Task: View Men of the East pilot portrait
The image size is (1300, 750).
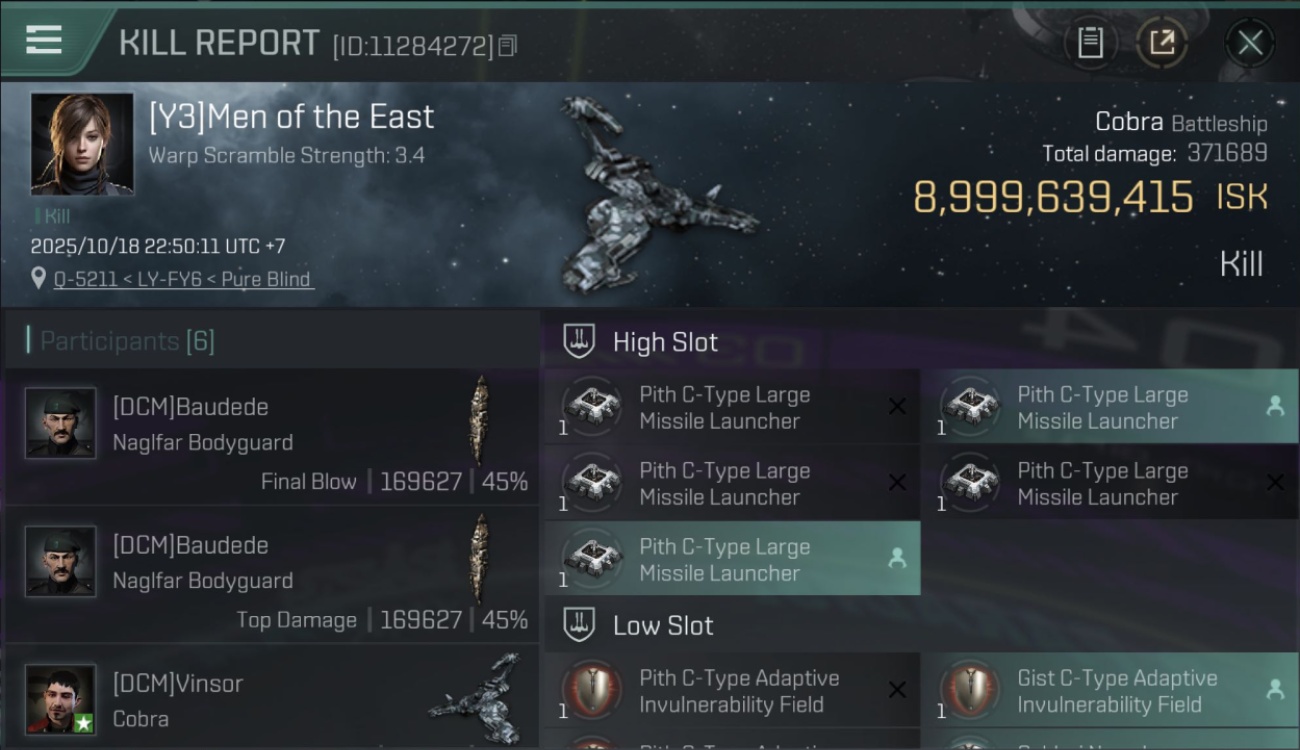Action: (x=82, y=144)
